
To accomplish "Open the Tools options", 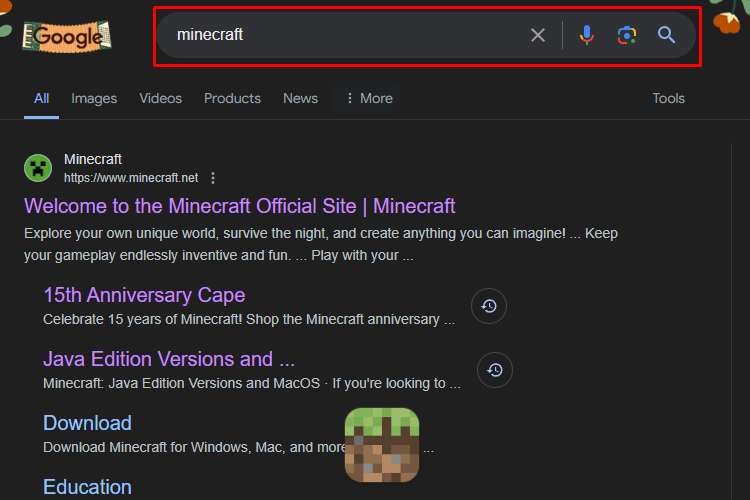I will (x=669, y=99).
